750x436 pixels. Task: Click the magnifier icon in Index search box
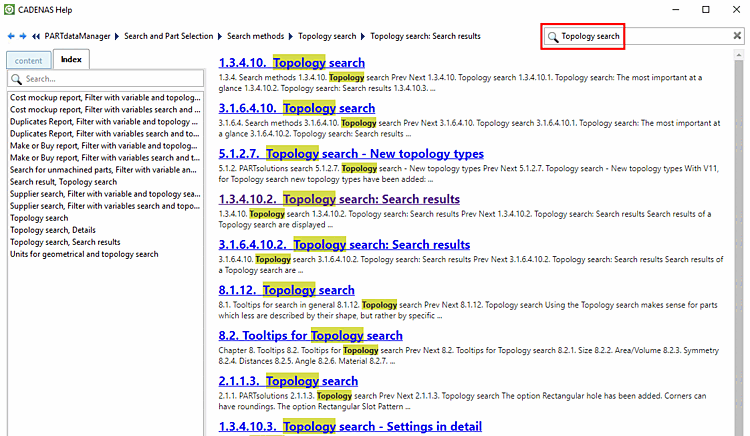click(x=17, y=79)
